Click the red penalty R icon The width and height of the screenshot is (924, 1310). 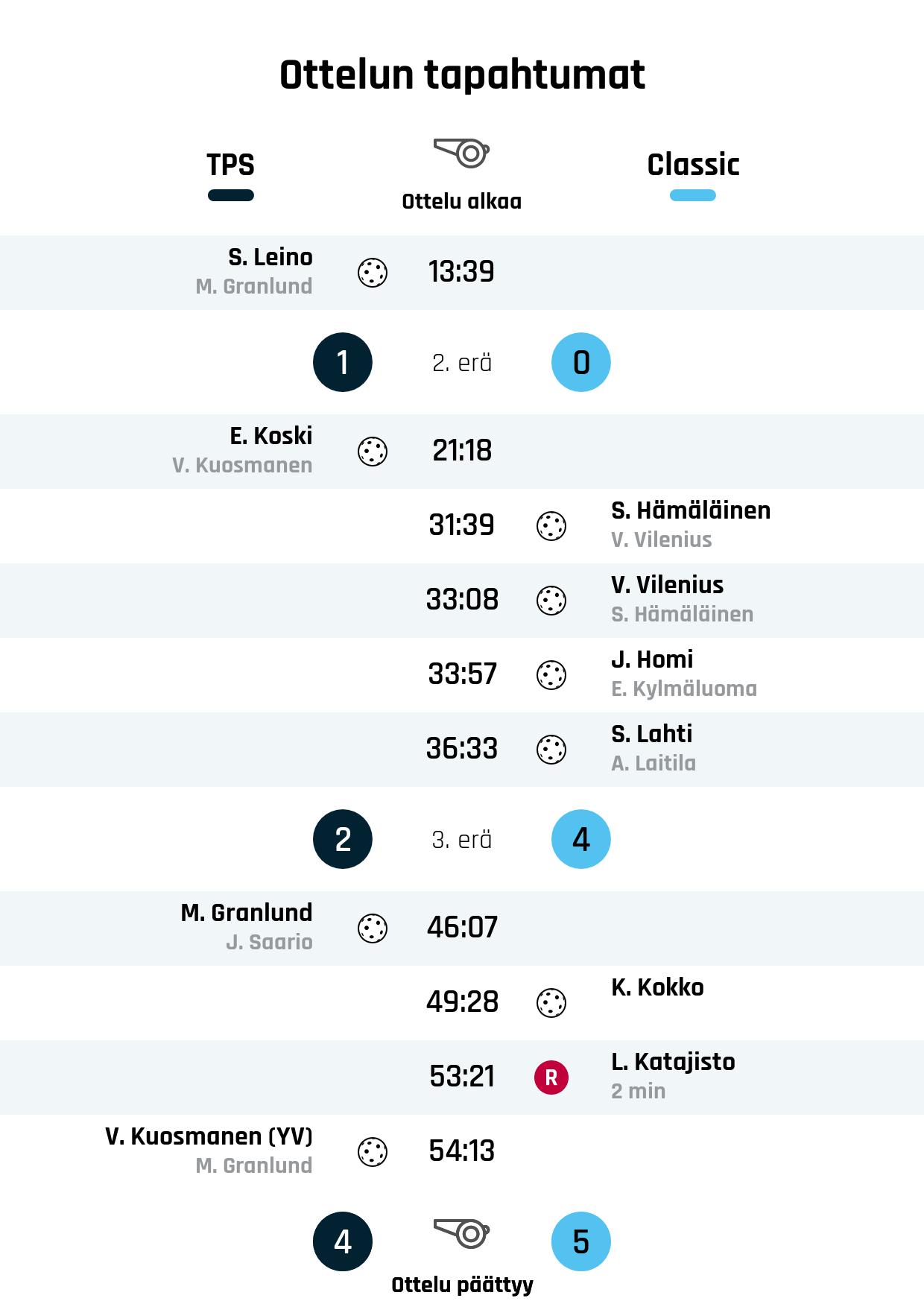[551, 1078]
